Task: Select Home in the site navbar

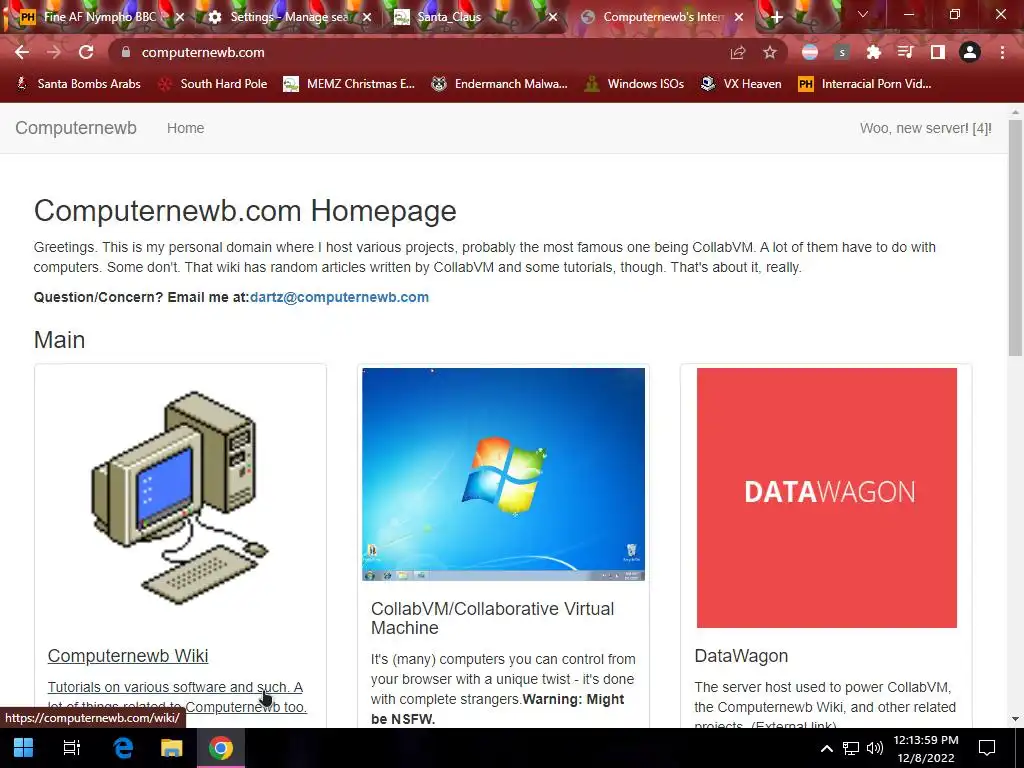Action: [185, 128]
